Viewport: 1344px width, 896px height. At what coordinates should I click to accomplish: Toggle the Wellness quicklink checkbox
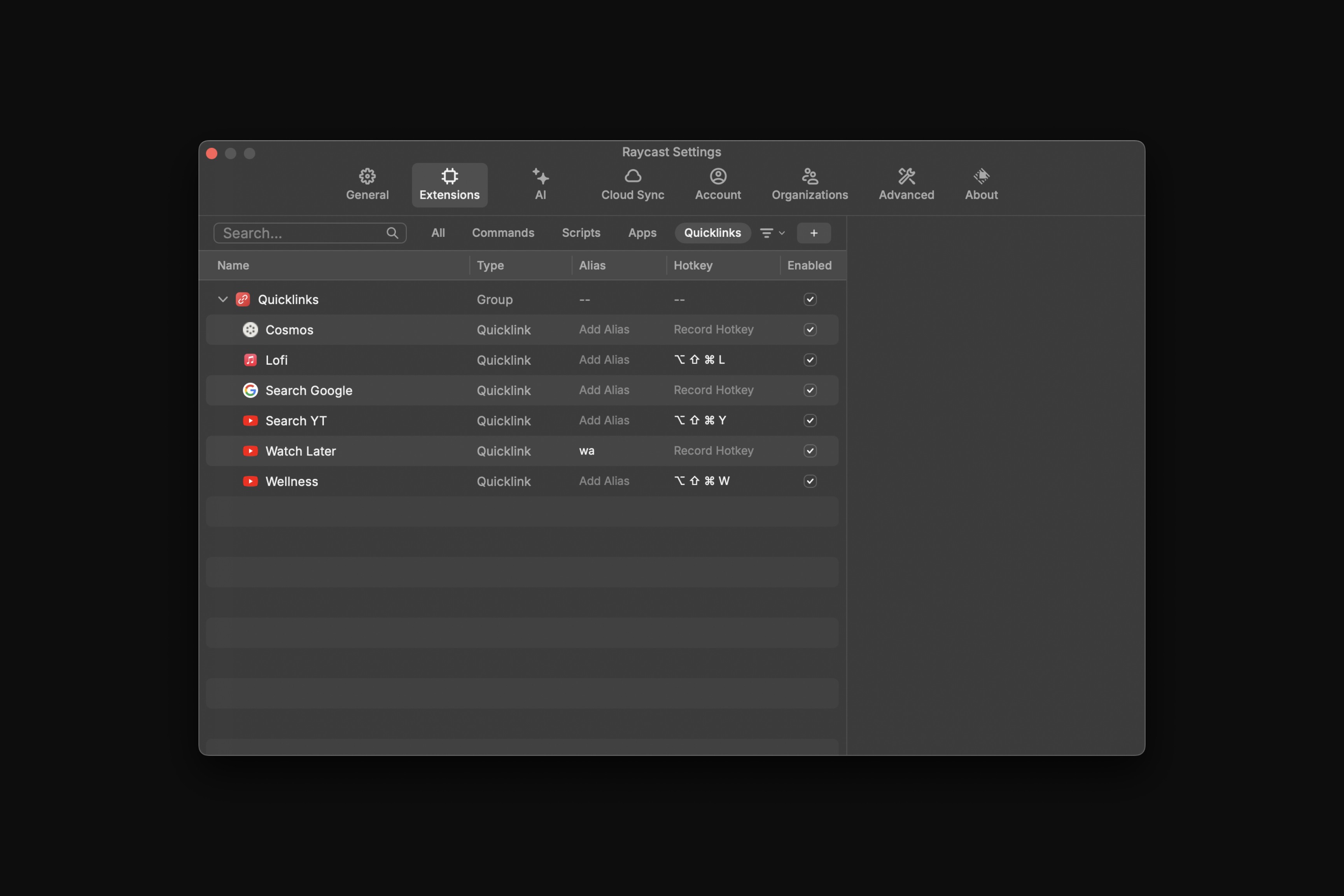pyautogui.click(x=810, y=481)
